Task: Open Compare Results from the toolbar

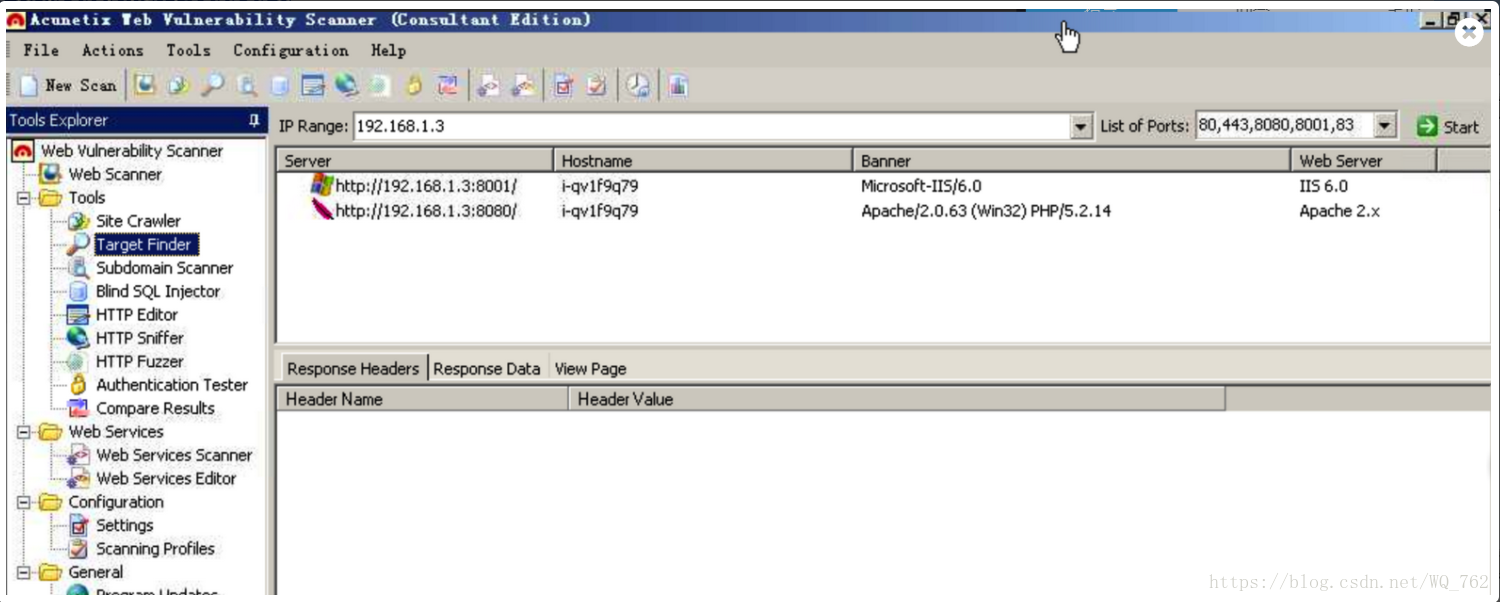Action: click(x=447, y=86)
